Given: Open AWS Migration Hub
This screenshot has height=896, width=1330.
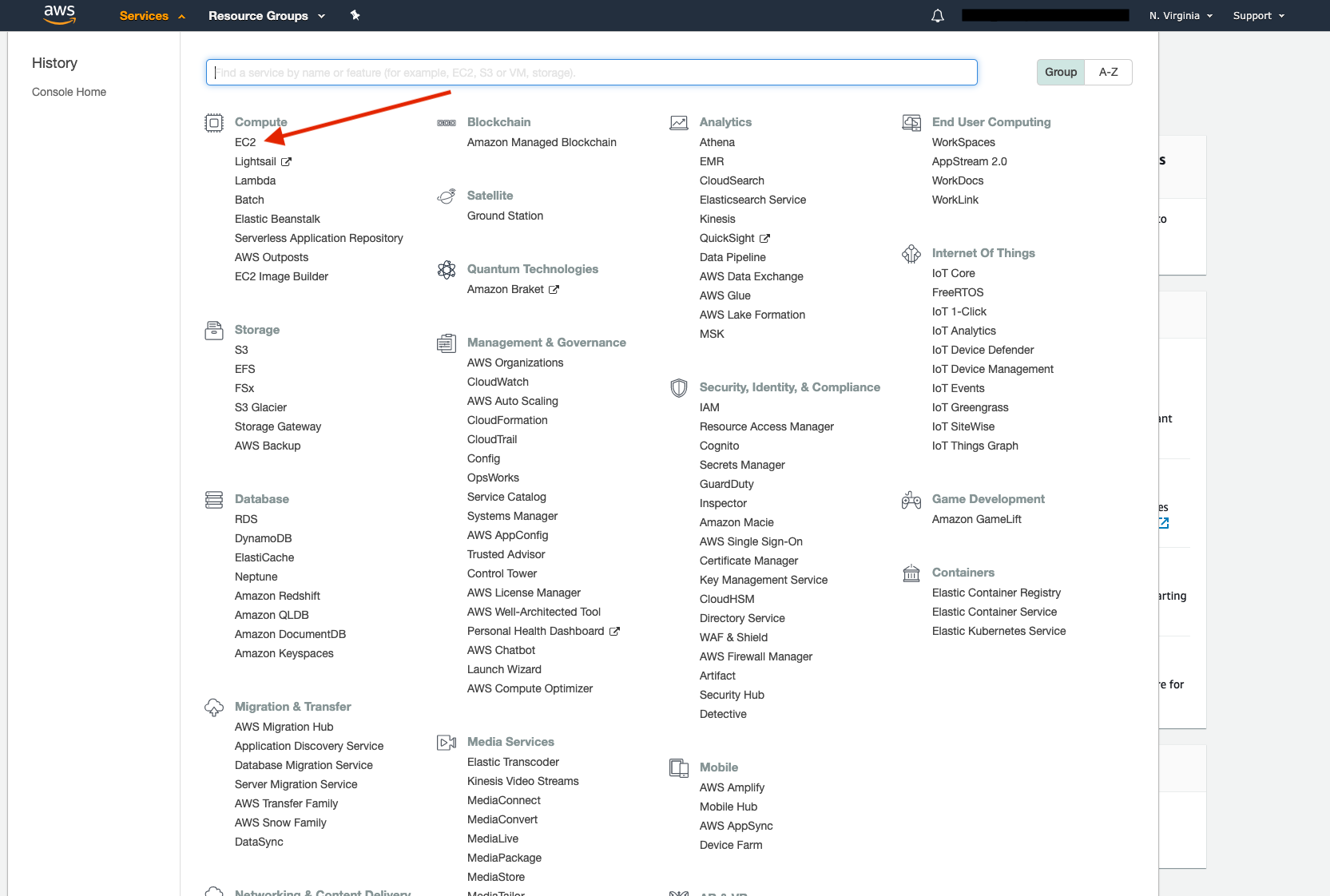Looking at the screenshot, I should pos(284,727).
